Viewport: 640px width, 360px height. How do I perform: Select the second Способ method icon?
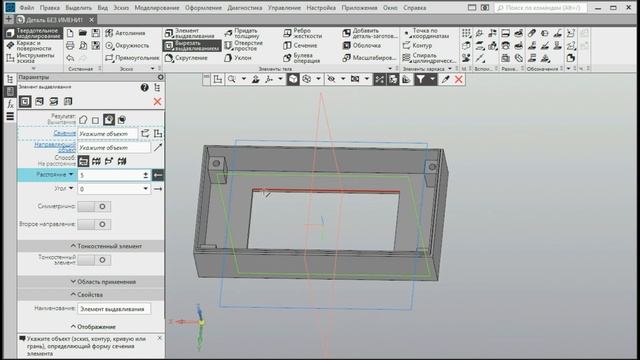pos(96,162)
